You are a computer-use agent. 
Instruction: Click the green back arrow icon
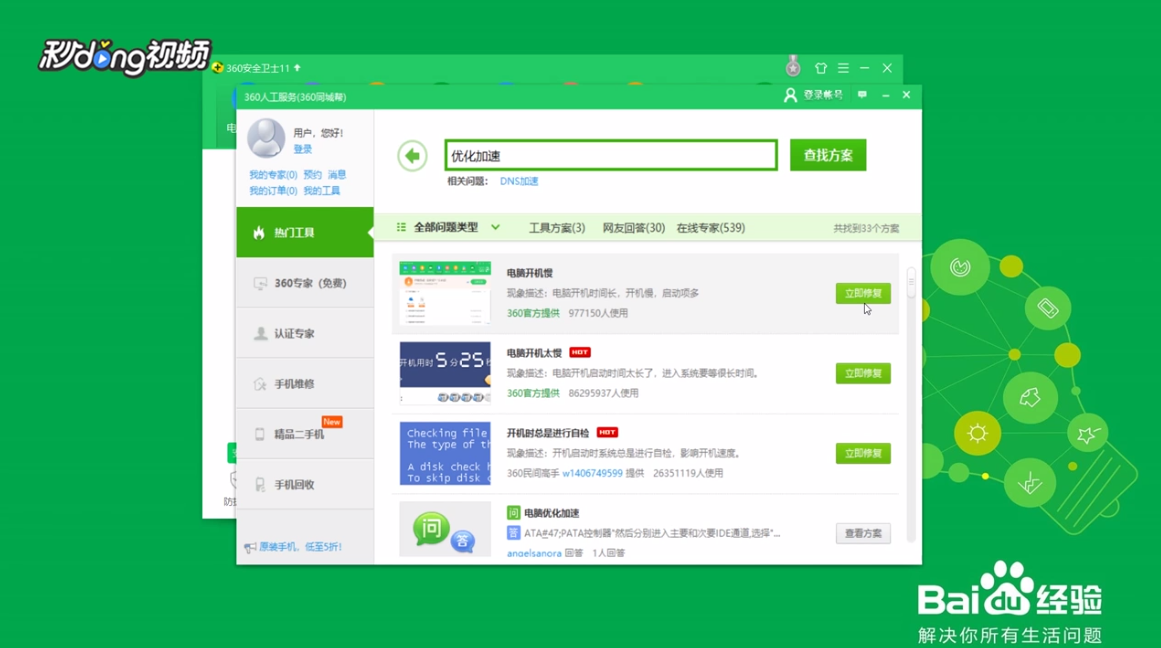pos(412,156)
